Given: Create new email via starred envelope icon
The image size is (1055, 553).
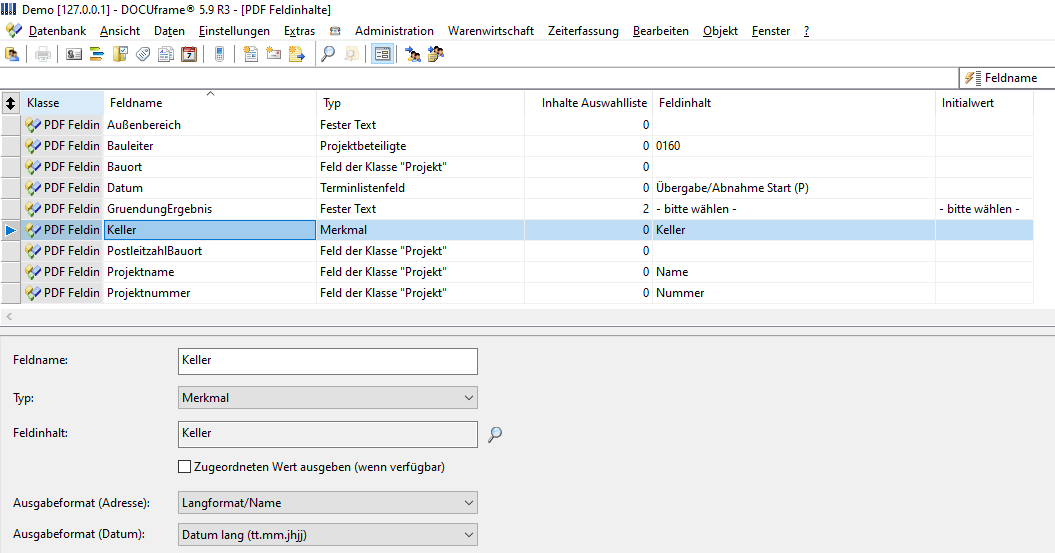Looking at the screenshot, I should coord(274,54).
